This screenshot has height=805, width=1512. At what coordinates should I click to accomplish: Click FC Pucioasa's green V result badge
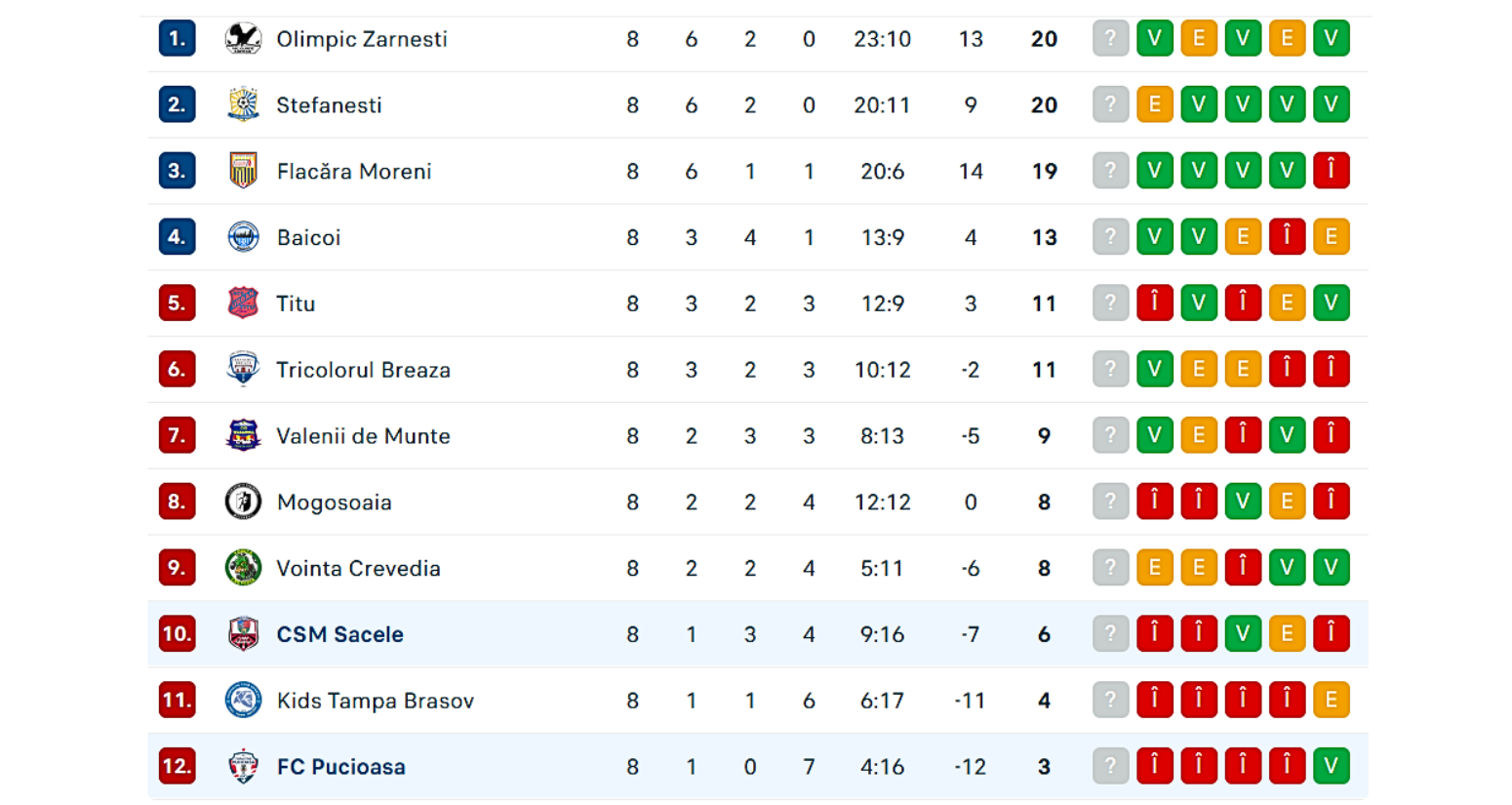(x=1331, y=766)
